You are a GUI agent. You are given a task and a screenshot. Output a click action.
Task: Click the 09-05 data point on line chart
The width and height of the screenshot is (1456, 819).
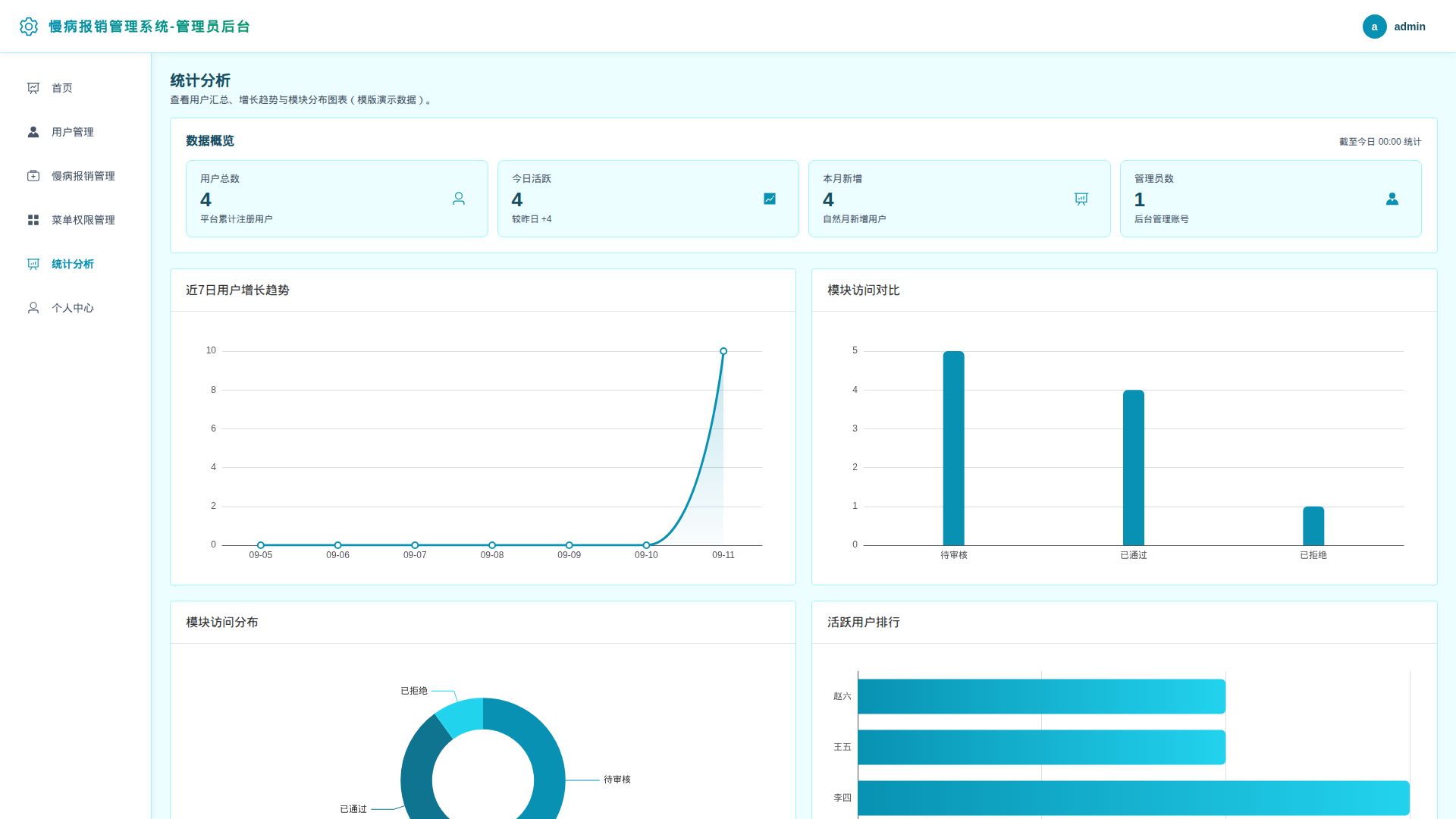point(261,545)
